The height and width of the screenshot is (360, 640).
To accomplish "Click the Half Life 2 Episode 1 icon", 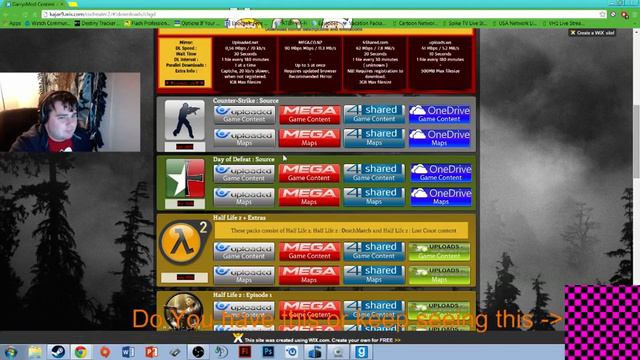I will 183,310.
